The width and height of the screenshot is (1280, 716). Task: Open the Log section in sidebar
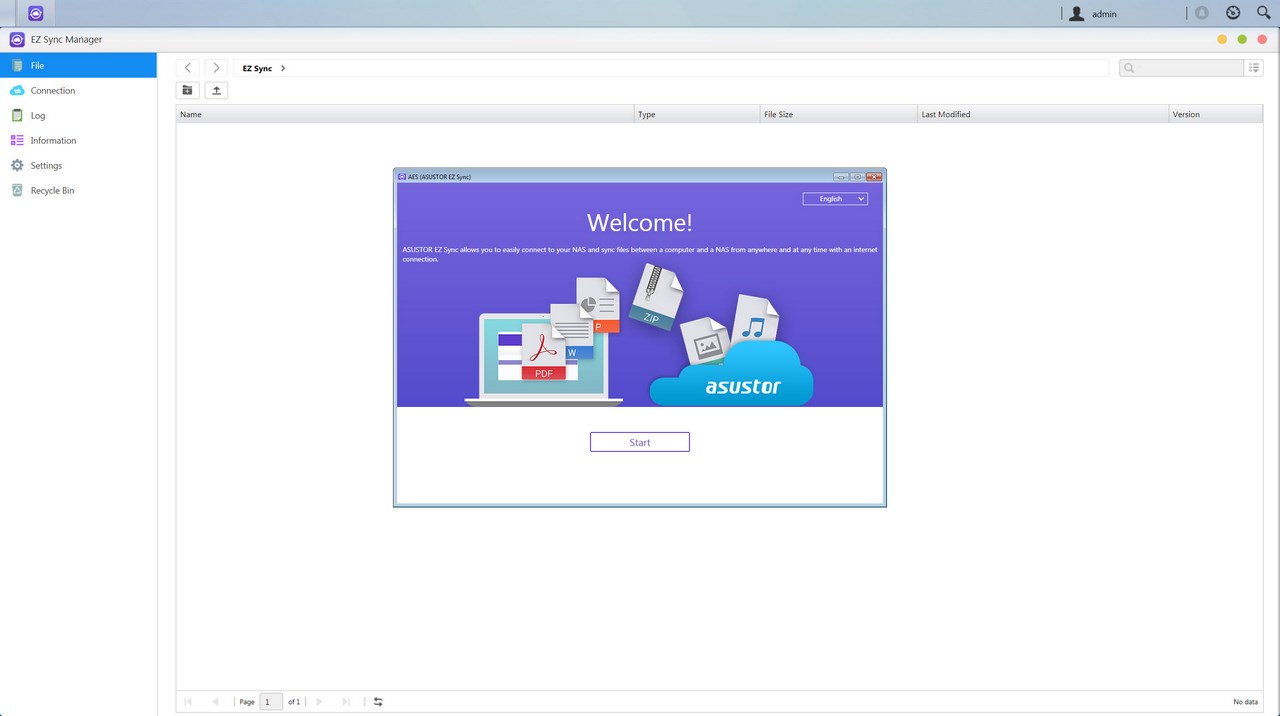pos(78,115)
